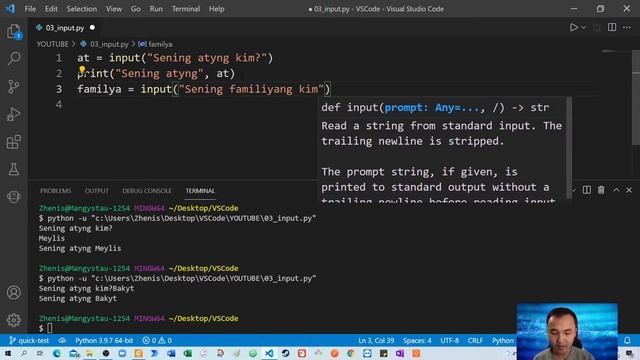This screenshot has width=640, height=360.
Task: Open Source Control view
Action: coord(13,86)
